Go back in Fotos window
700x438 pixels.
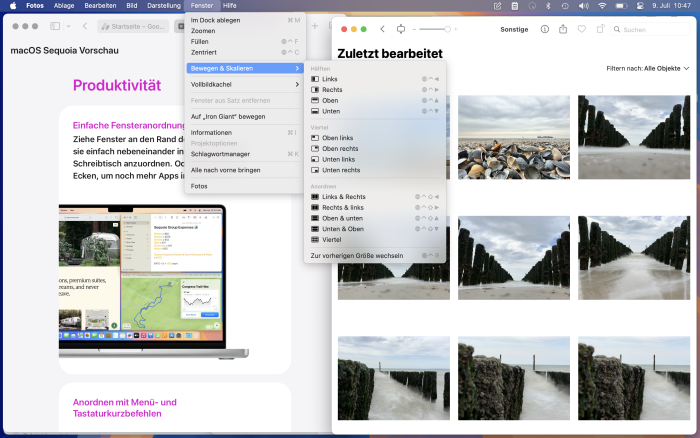coord(383,29)
